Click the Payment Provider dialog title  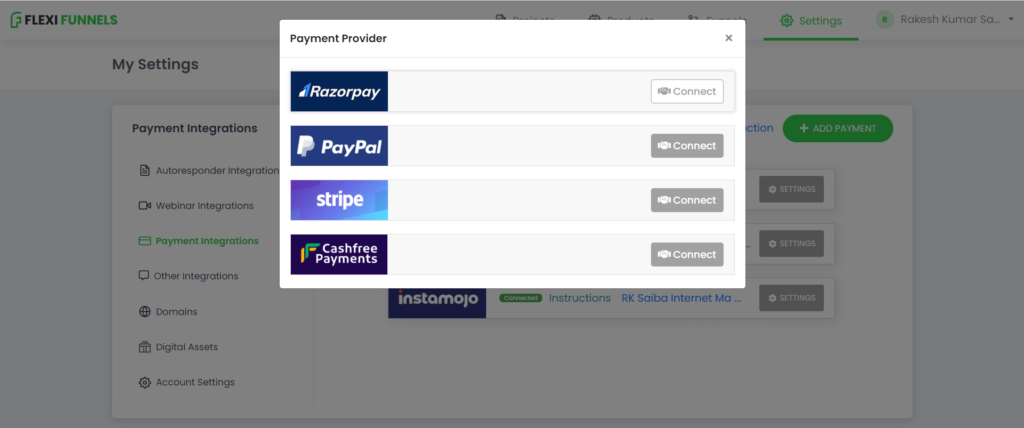(338, 39)
